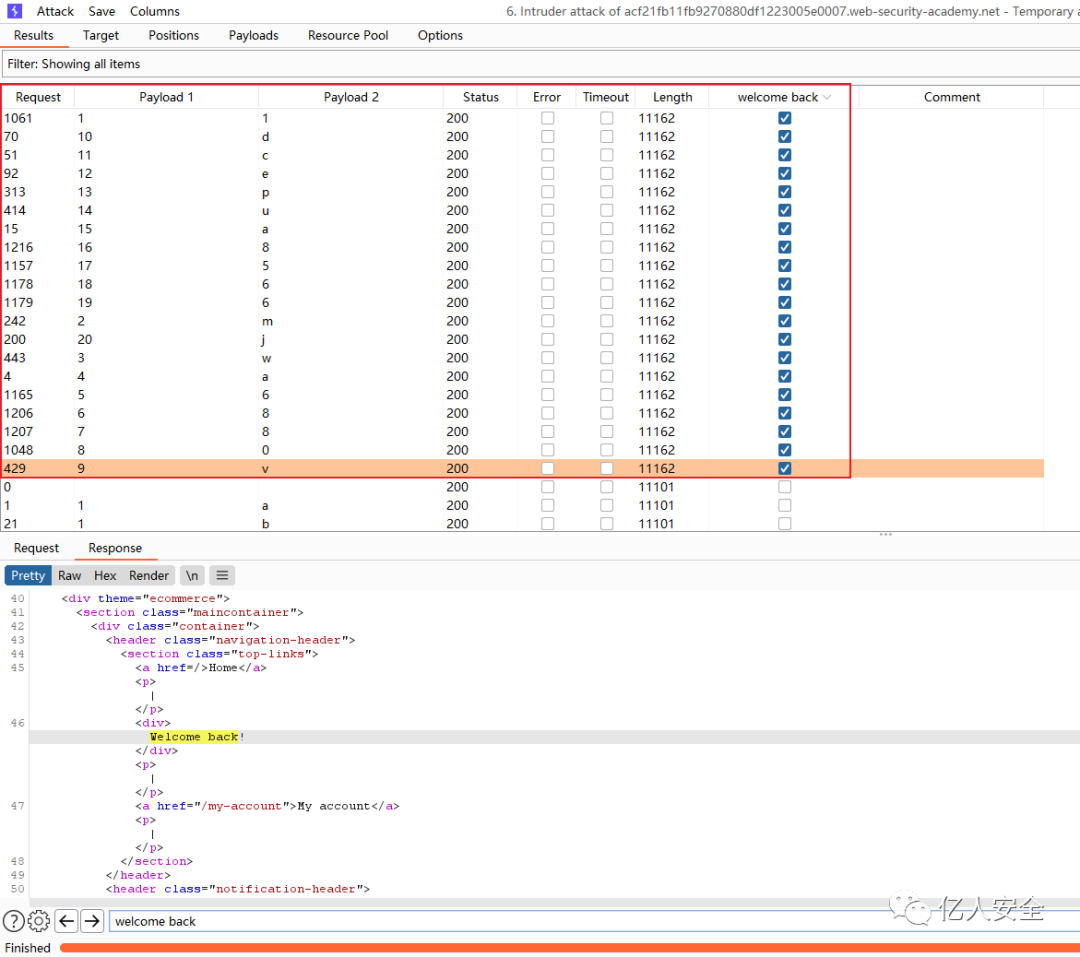Sort by the Payload 1 column header

pos(166,97)
